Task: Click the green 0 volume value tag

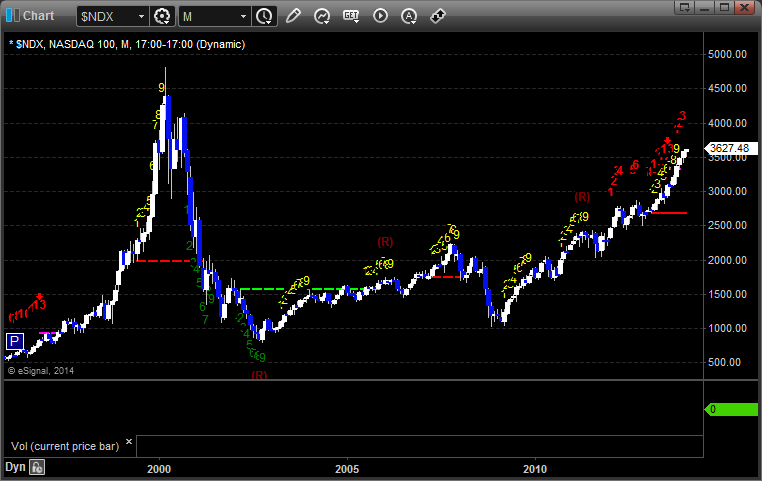Action: pos(731,410)
